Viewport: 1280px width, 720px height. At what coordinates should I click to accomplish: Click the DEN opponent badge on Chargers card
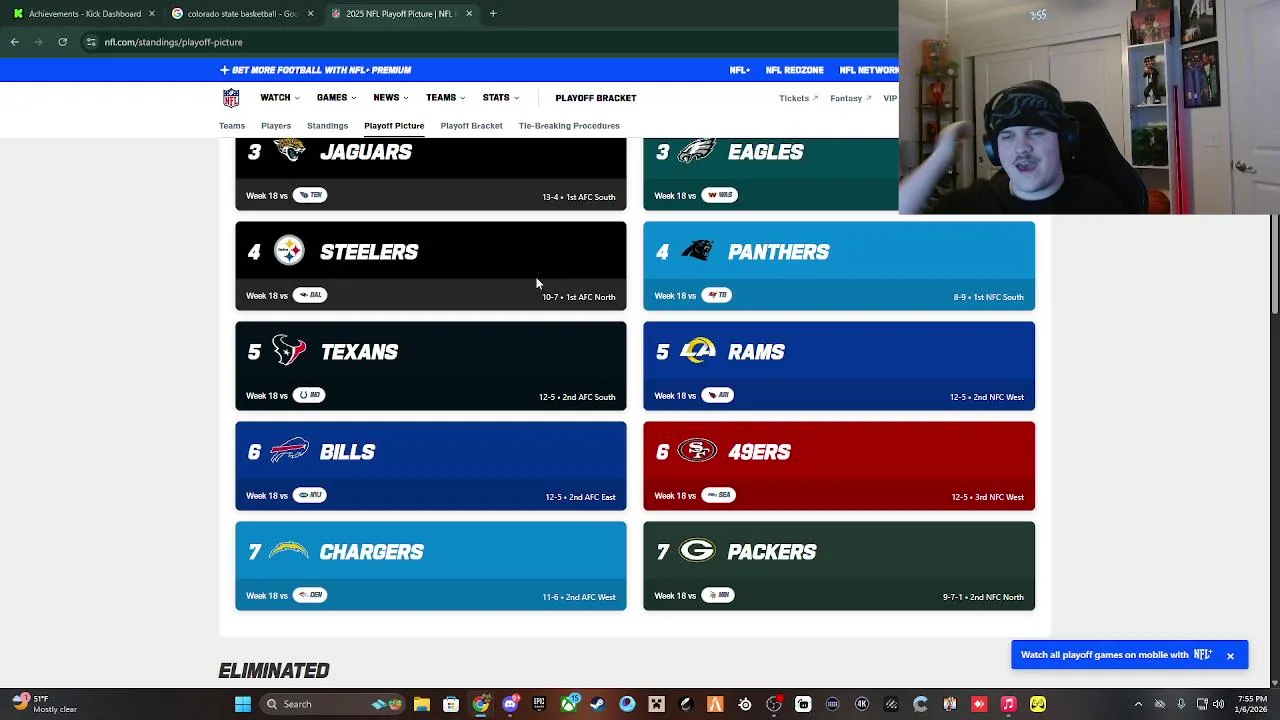pos(310,595)
